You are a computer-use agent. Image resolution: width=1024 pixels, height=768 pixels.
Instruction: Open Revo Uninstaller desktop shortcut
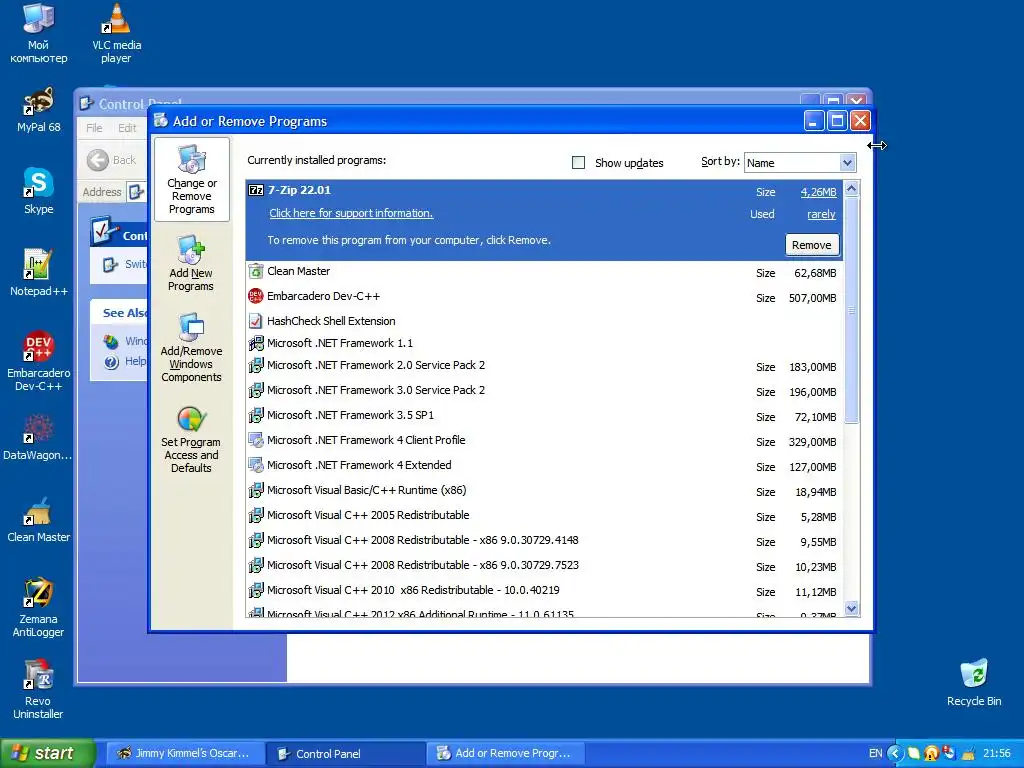(39, 675)
